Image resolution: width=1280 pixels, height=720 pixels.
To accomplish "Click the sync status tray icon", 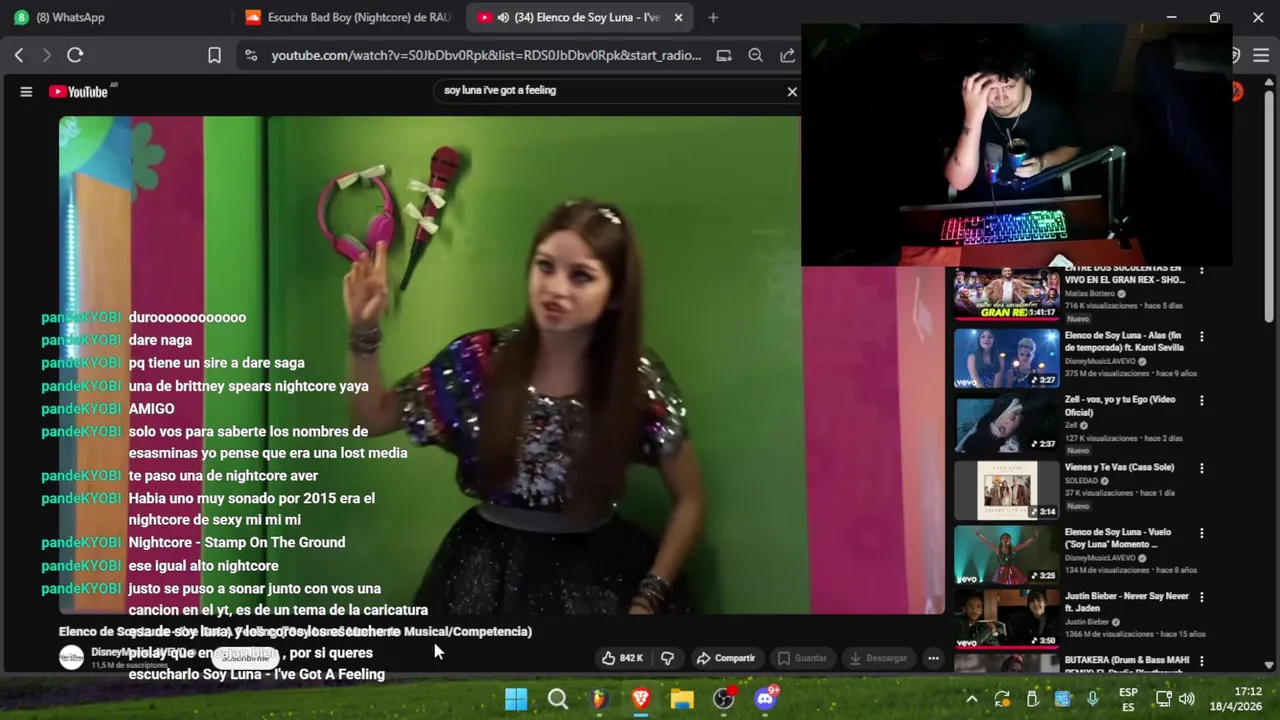I will 1002,699.
